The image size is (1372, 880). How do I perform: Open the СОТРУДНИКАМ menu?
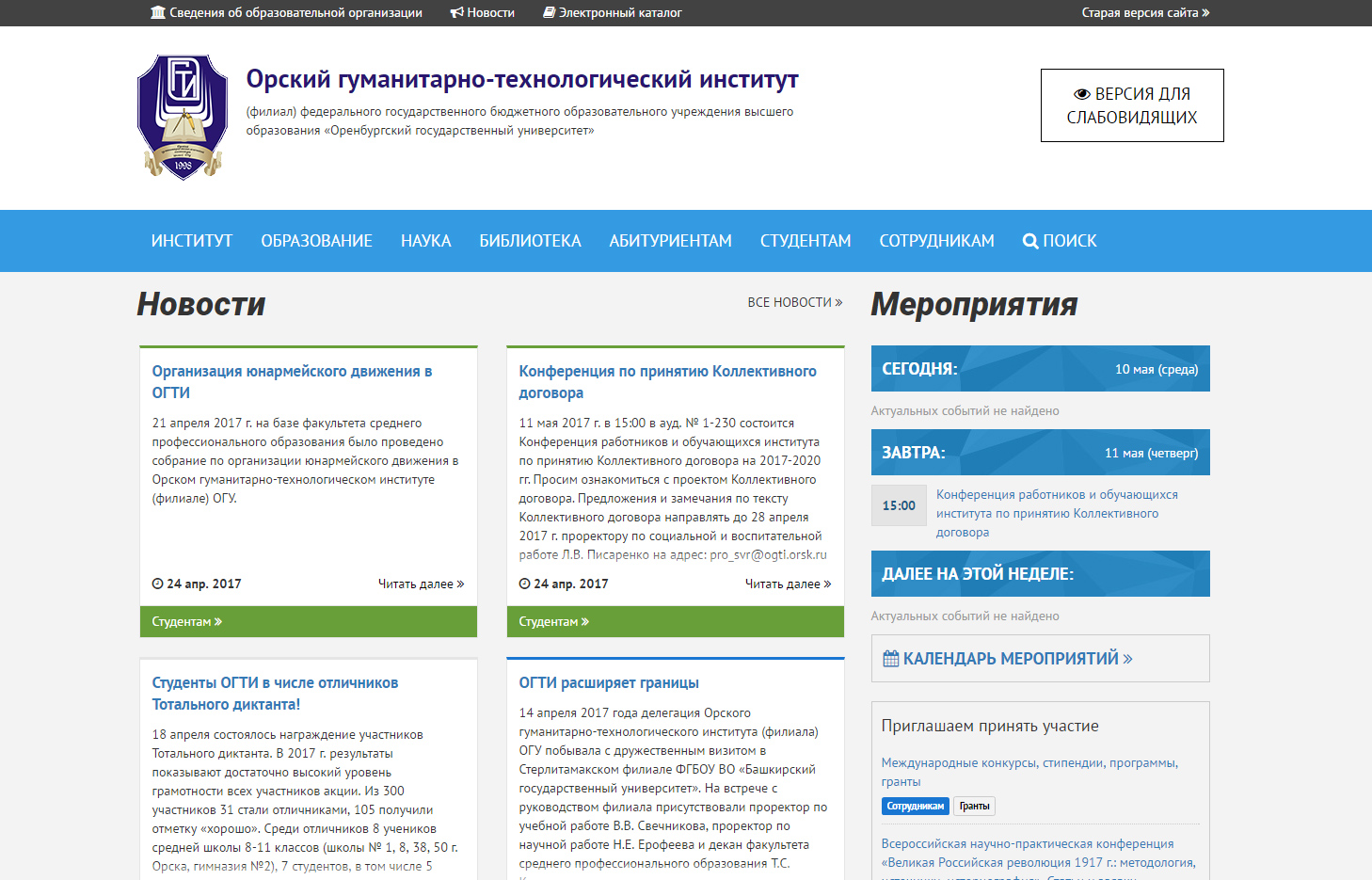[x=937, y=241]
